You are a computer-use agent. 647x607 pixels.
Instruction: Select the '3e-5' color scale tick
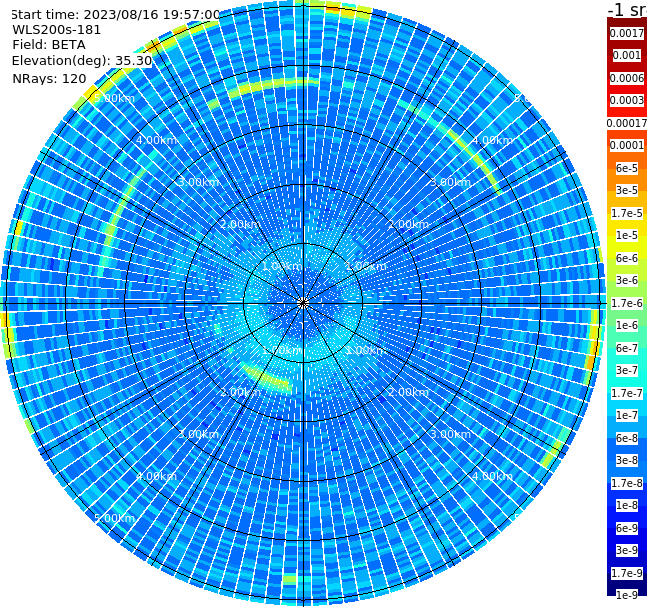point(627,190)
